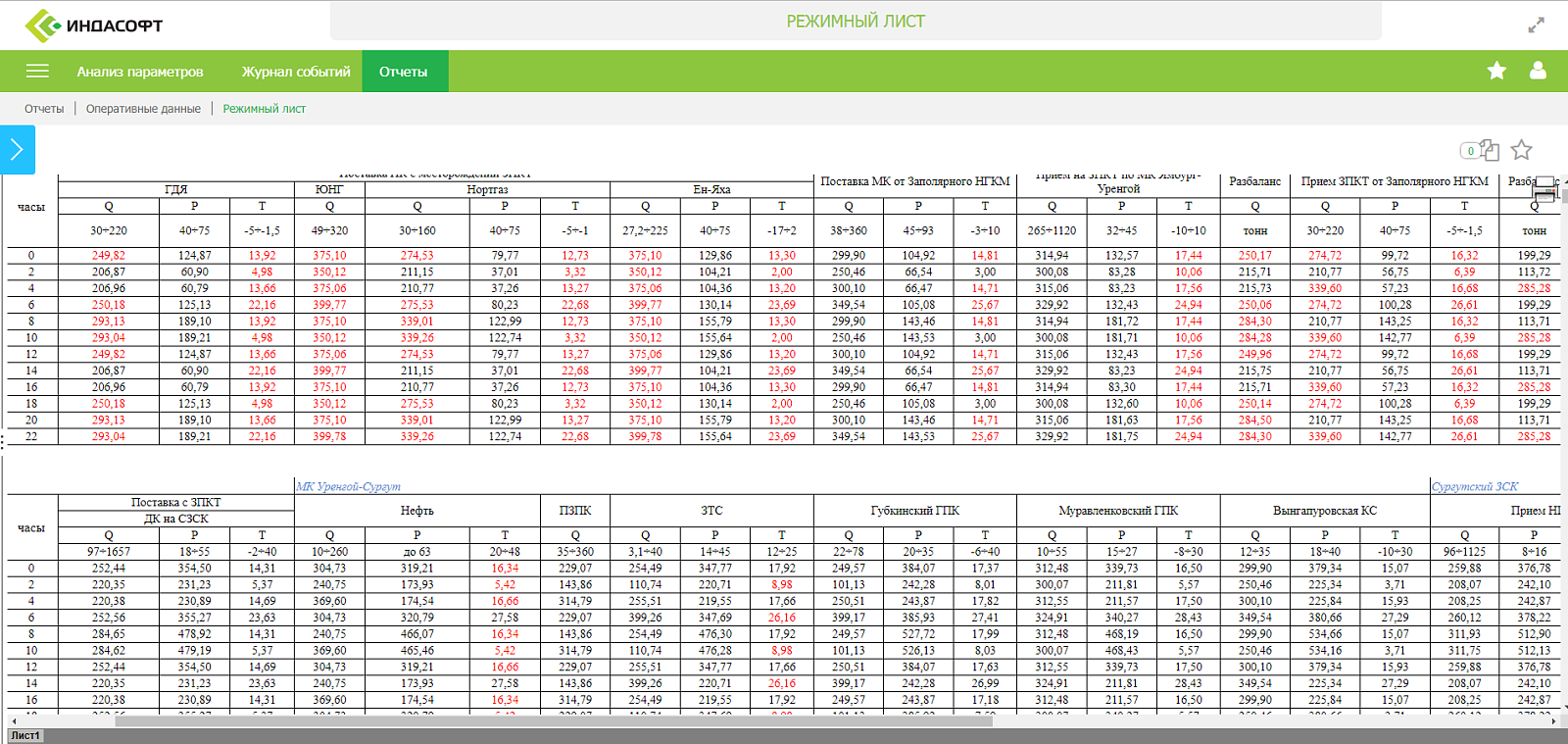Select the 27,2÷225 range cell
Screen dimensions: 1568x744
click(x=645, y=230)
